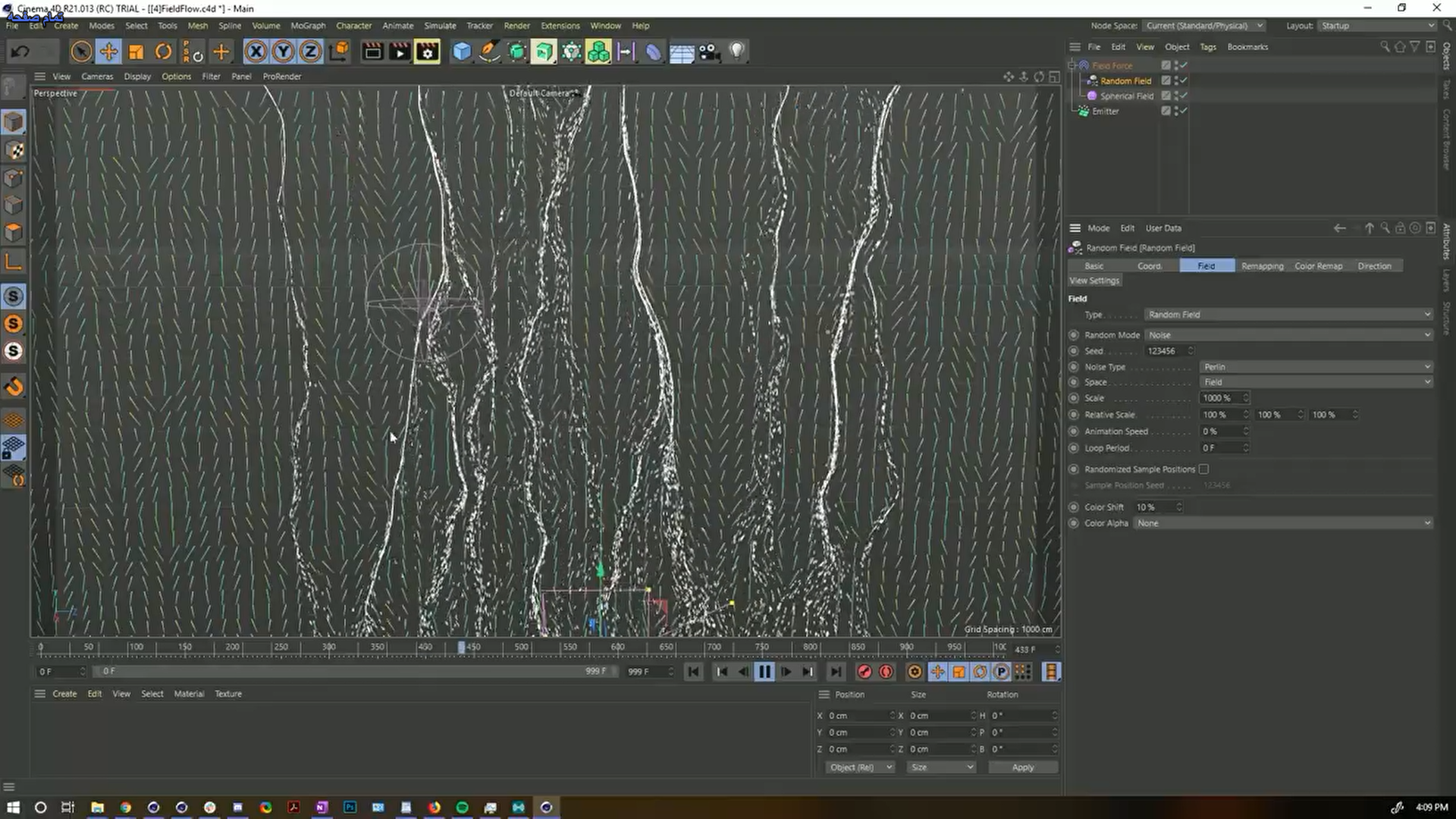1456x819 pixels.
Task: Toggle Random Field layer enable checkmark
Action: coord(1183,80)
